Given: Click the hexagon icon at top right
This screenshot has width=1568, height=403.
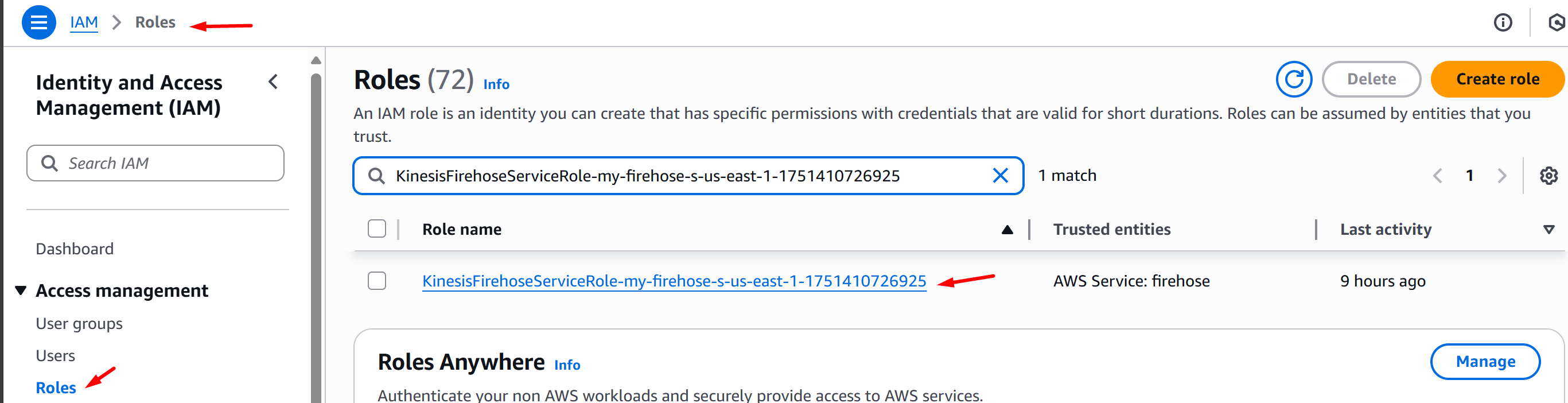Looking at the screenshot, I should pos(1556,23).
